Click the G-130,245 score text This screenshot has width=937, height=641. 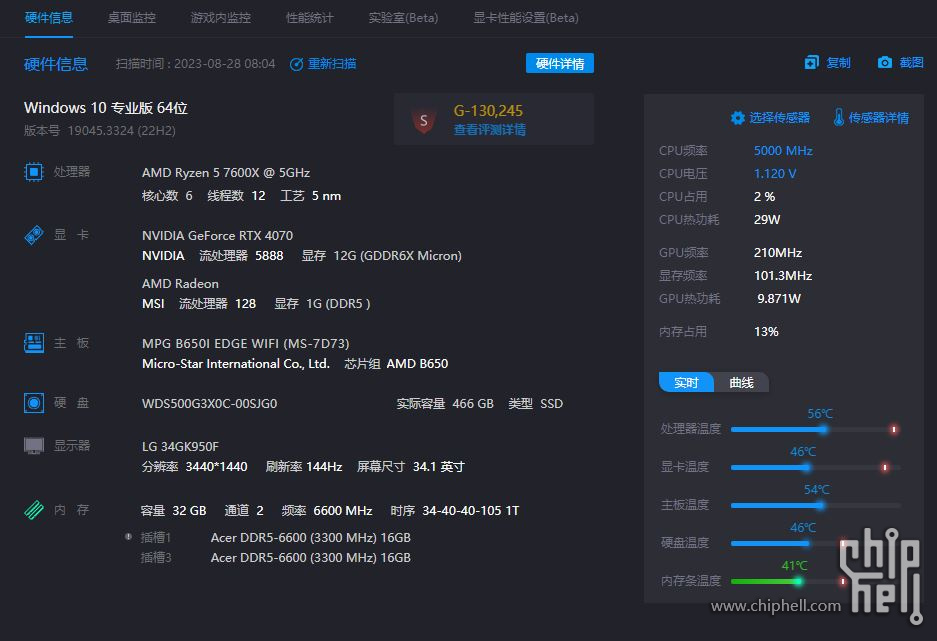coord(488,111)
